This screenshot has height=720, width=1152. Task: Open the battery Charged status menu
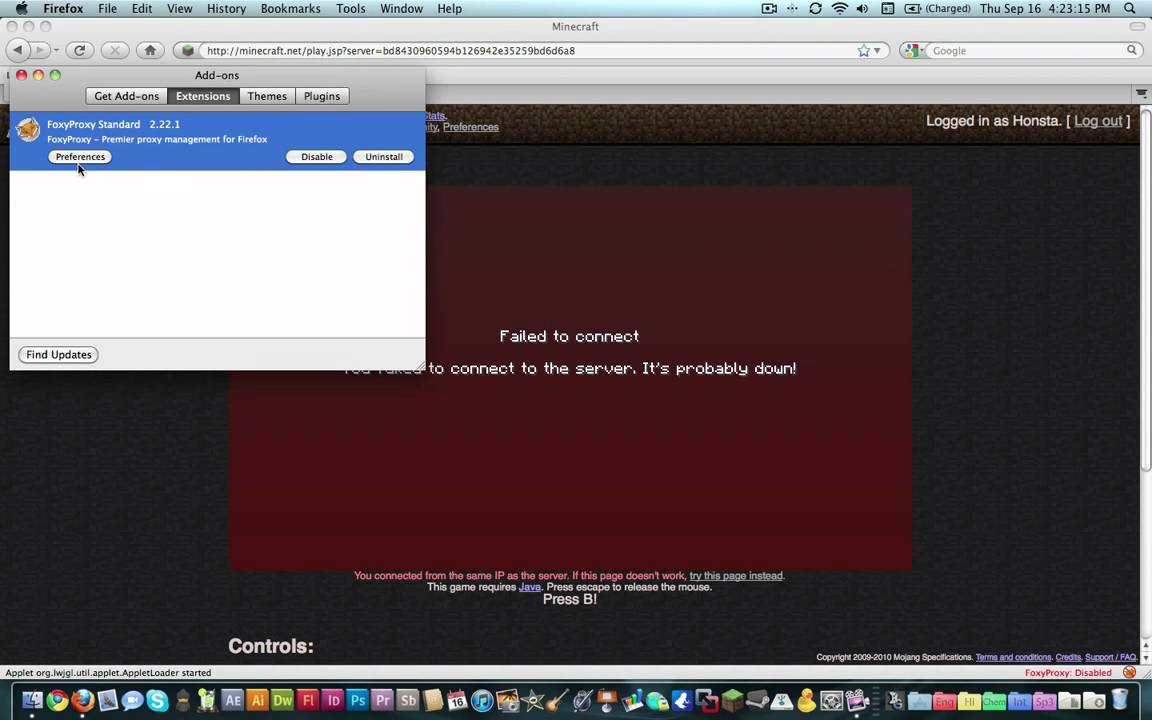pos(937,9)
